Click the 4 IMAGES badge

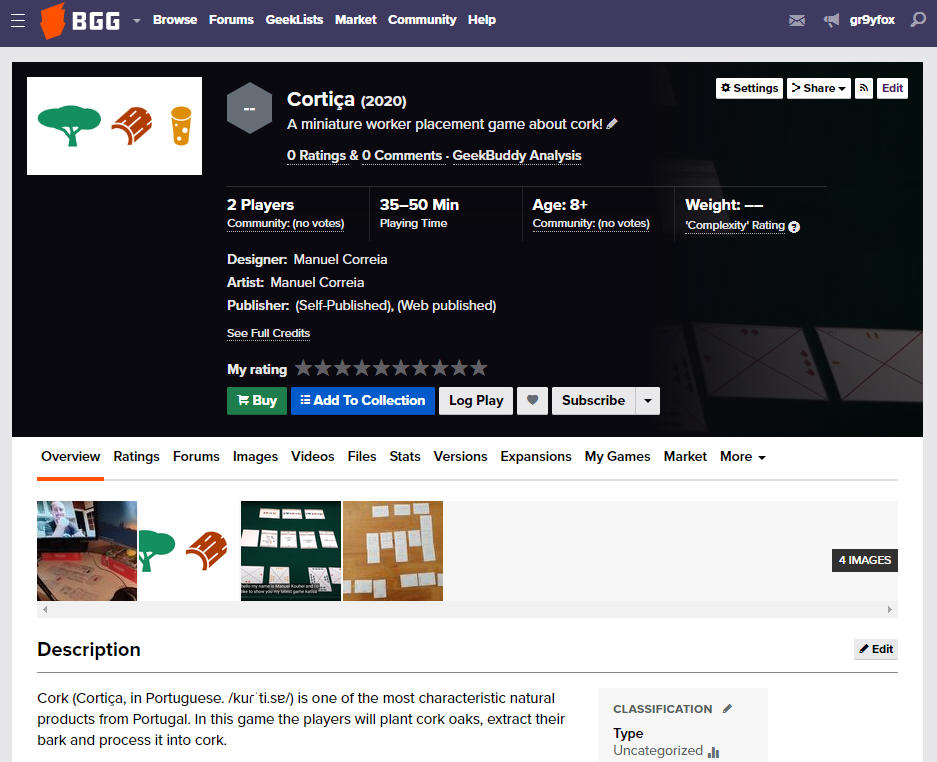865,560
